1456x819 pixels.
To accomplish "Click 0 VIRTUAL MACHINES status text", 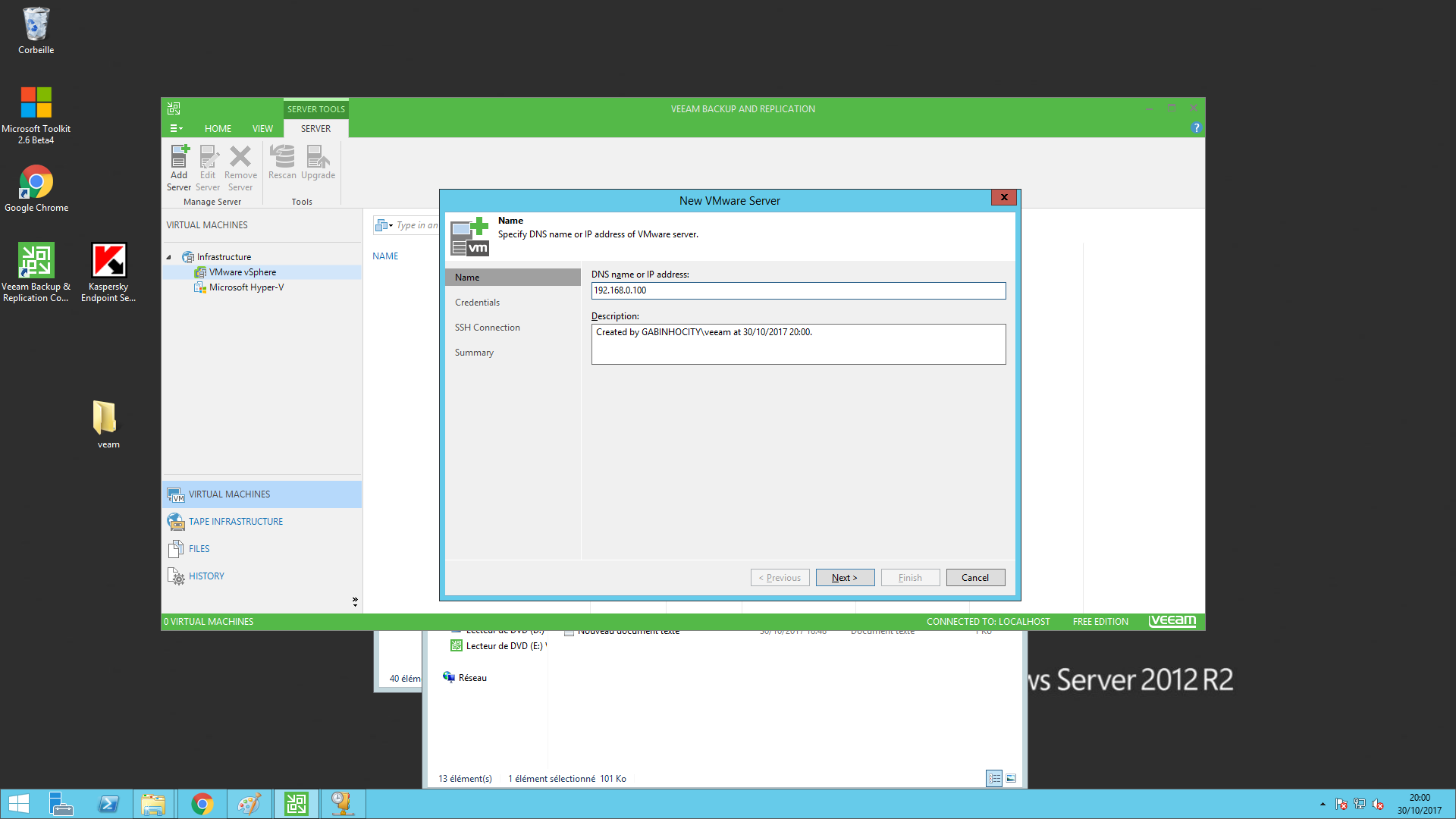I will 209,622.
